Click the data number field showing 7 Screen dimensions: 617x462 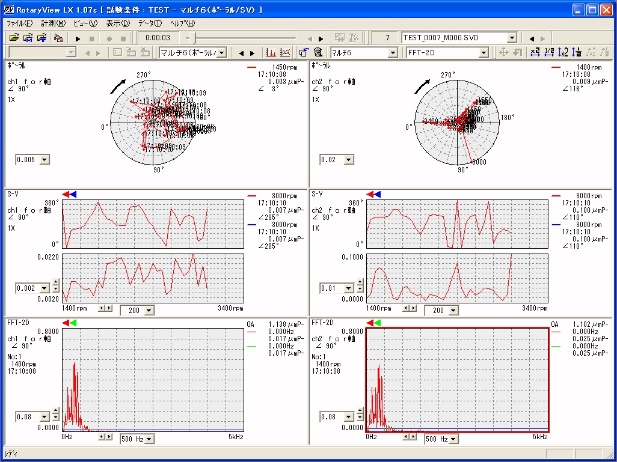(x=384, y=38)
